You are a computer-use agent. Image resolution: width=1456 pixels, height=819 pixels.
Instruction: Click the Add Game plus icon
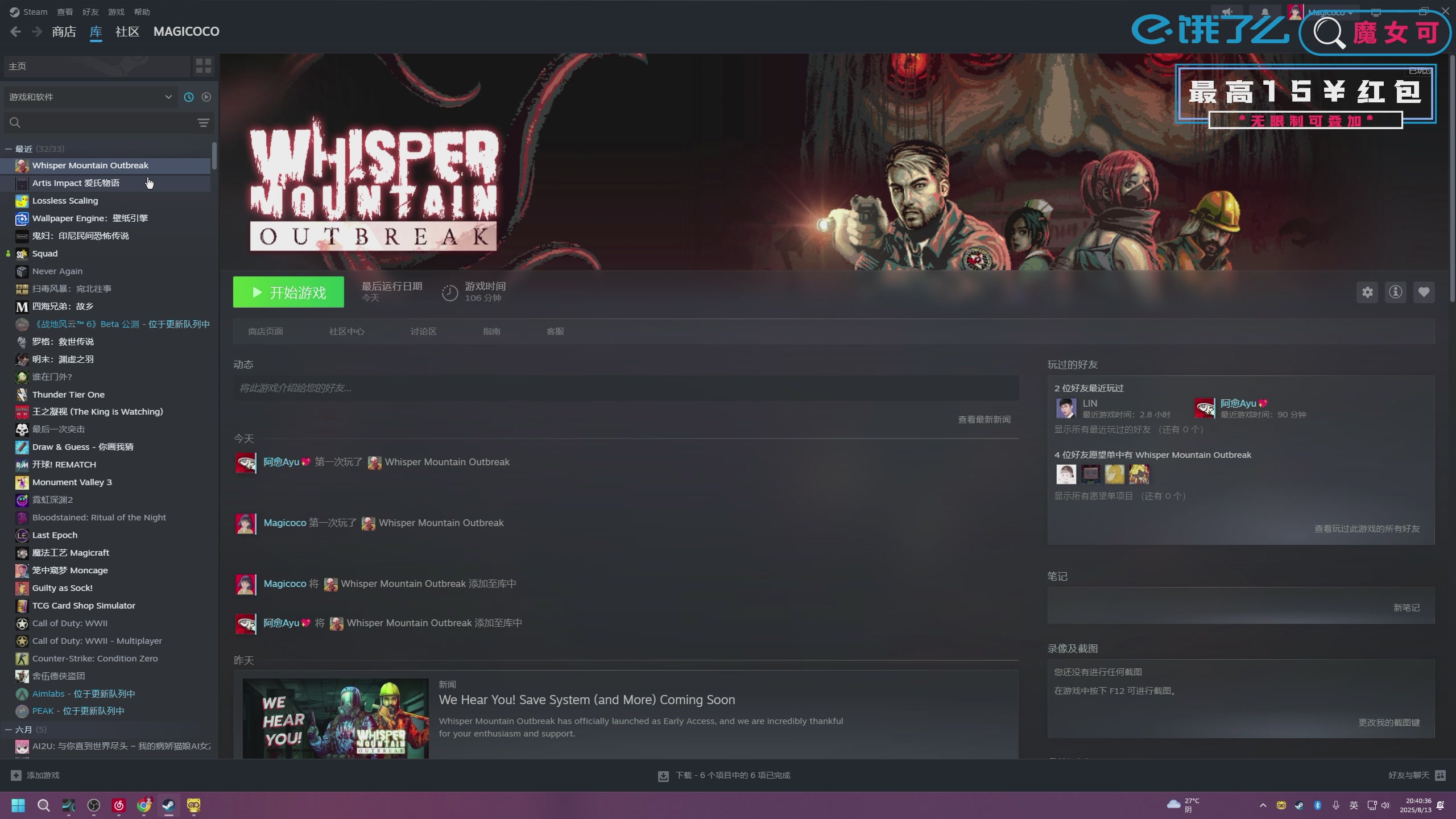[16, 775]
